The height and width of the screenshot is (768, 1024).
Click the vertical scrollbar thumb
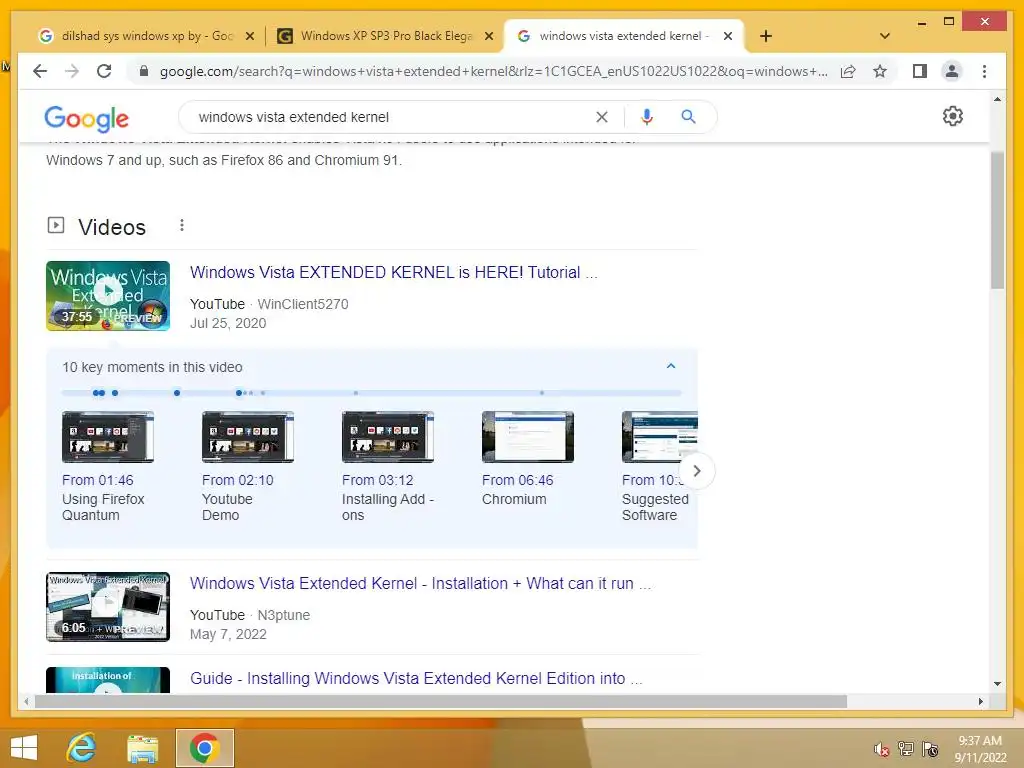(x=997, y=220)
